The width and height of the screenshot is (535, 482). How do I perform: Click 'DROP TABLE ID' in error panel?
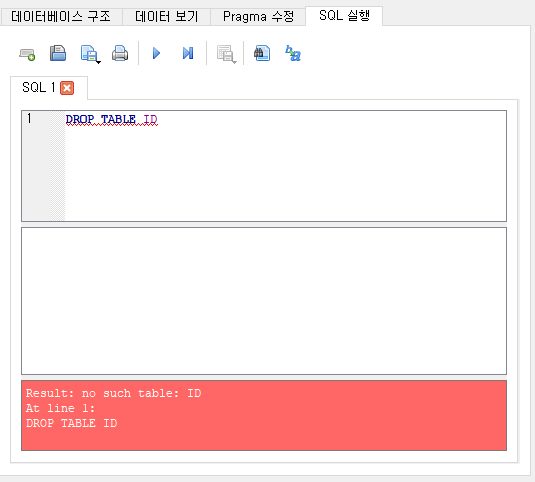coord(71,423)
